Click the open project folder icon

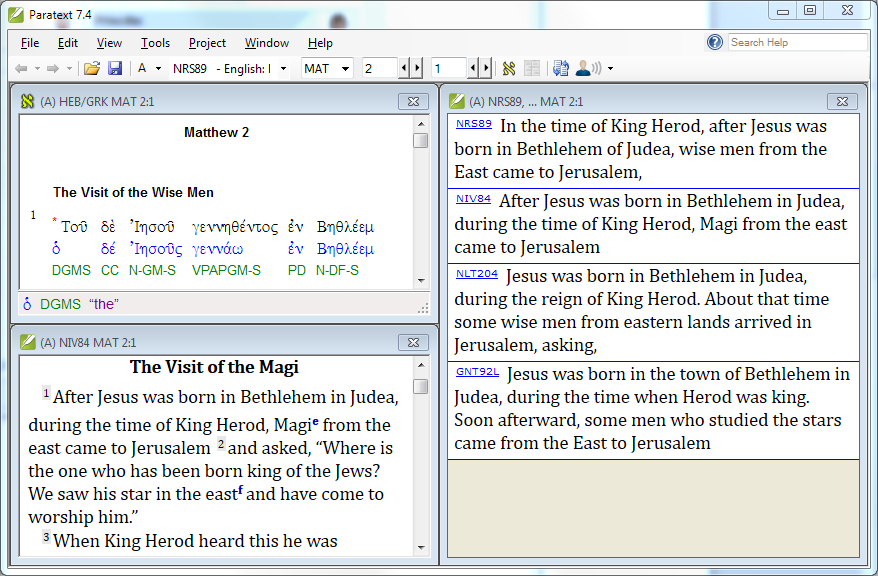point(92,69)
